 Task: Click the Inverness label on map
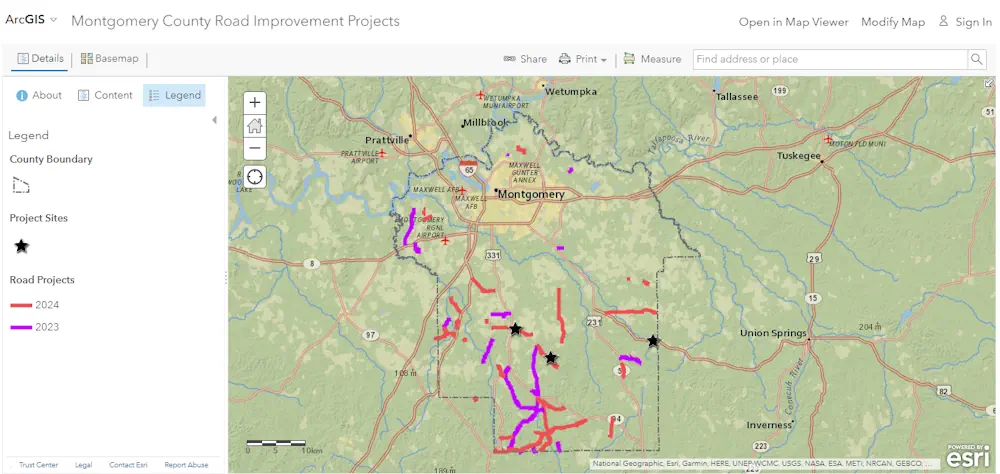[x=768, y=425]
